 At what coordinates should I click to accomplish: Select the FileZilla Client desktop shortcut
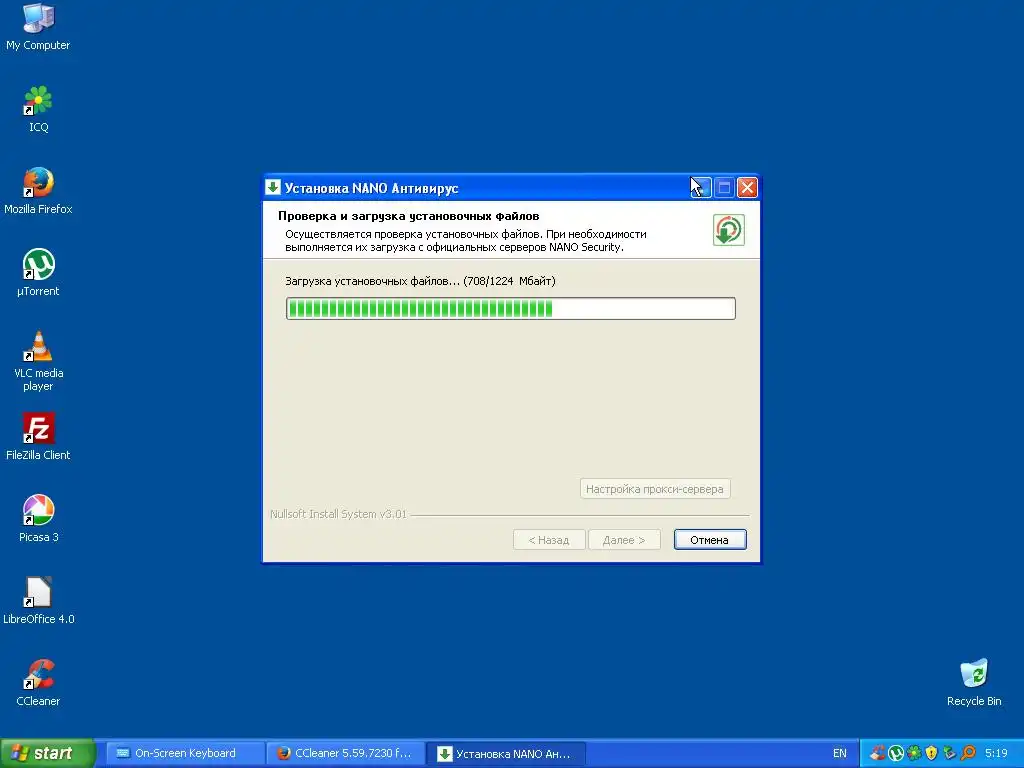38,437
